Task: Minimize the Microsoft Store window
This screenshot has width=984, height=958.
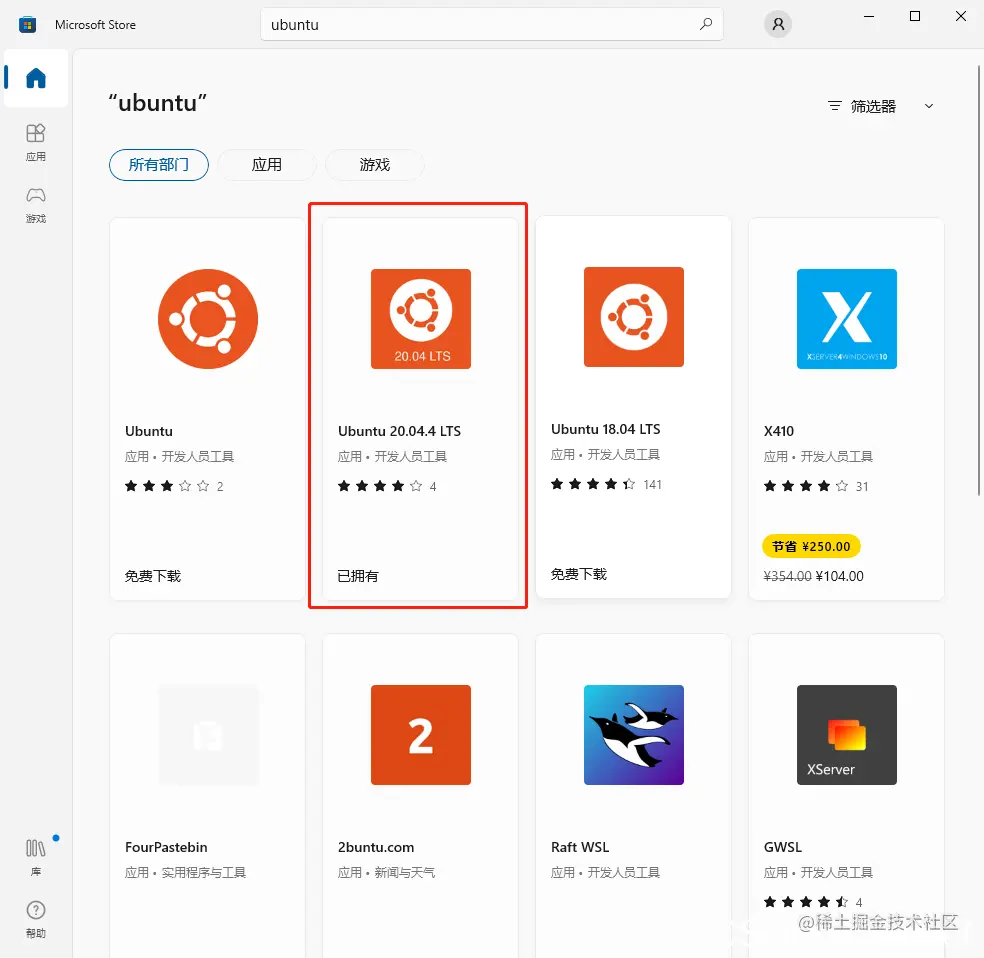Action: [869, 16]
